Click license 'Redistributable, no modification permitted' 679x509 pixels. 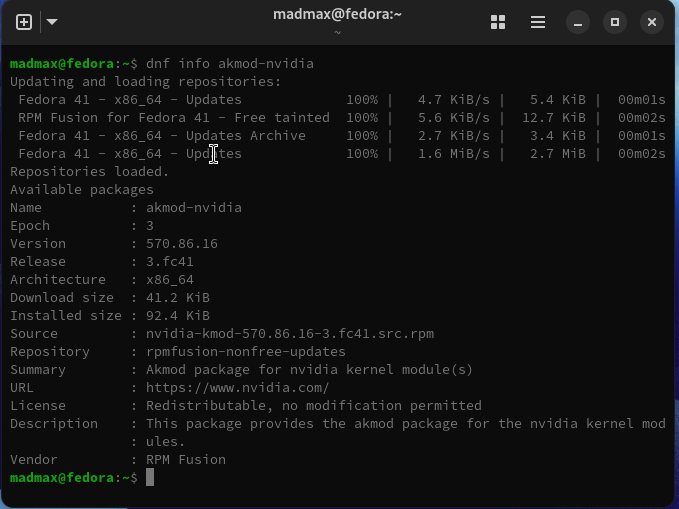(x=314, y=405)
